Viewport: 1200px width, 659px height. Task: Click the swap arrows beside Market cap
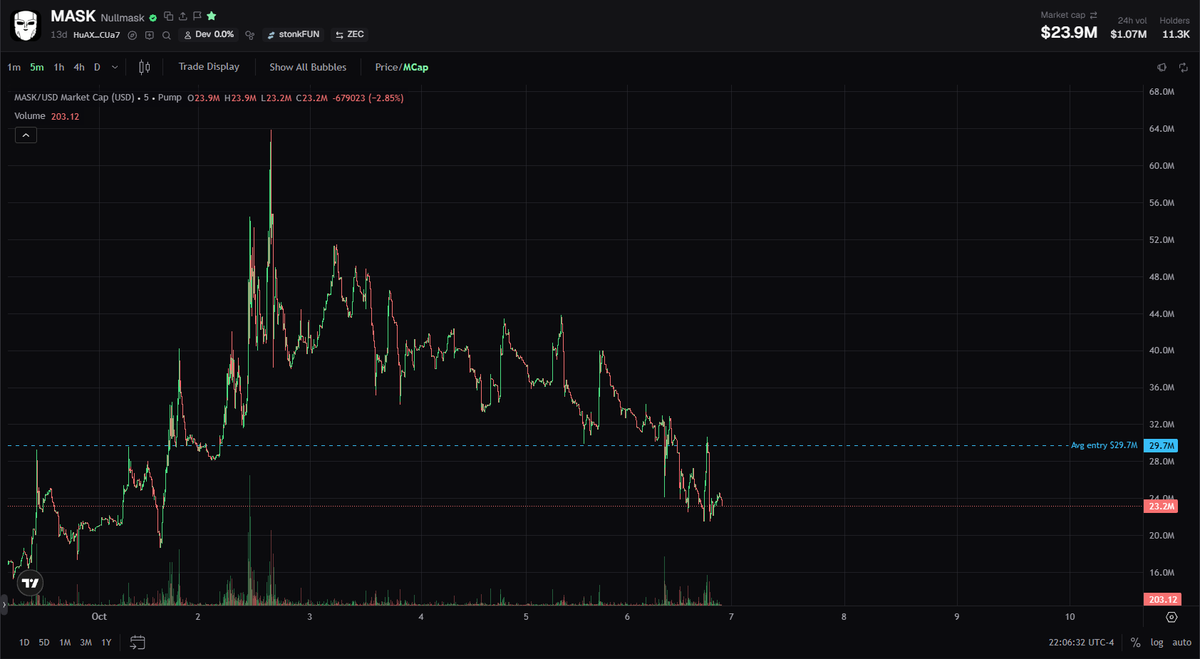1093,16
